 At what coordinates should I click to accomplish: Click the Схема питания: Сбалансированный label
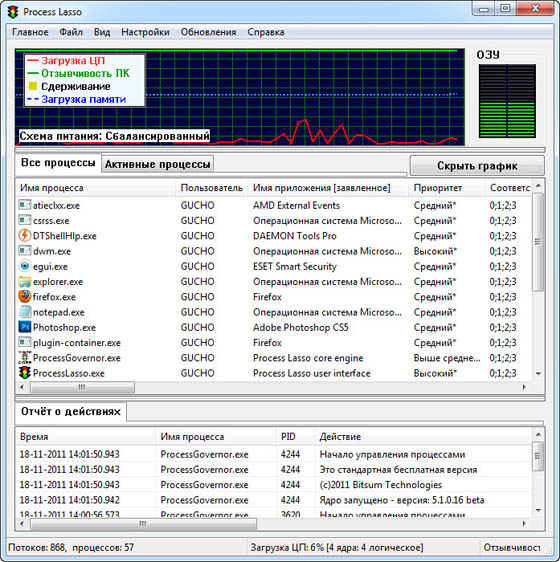click(114, 137)
